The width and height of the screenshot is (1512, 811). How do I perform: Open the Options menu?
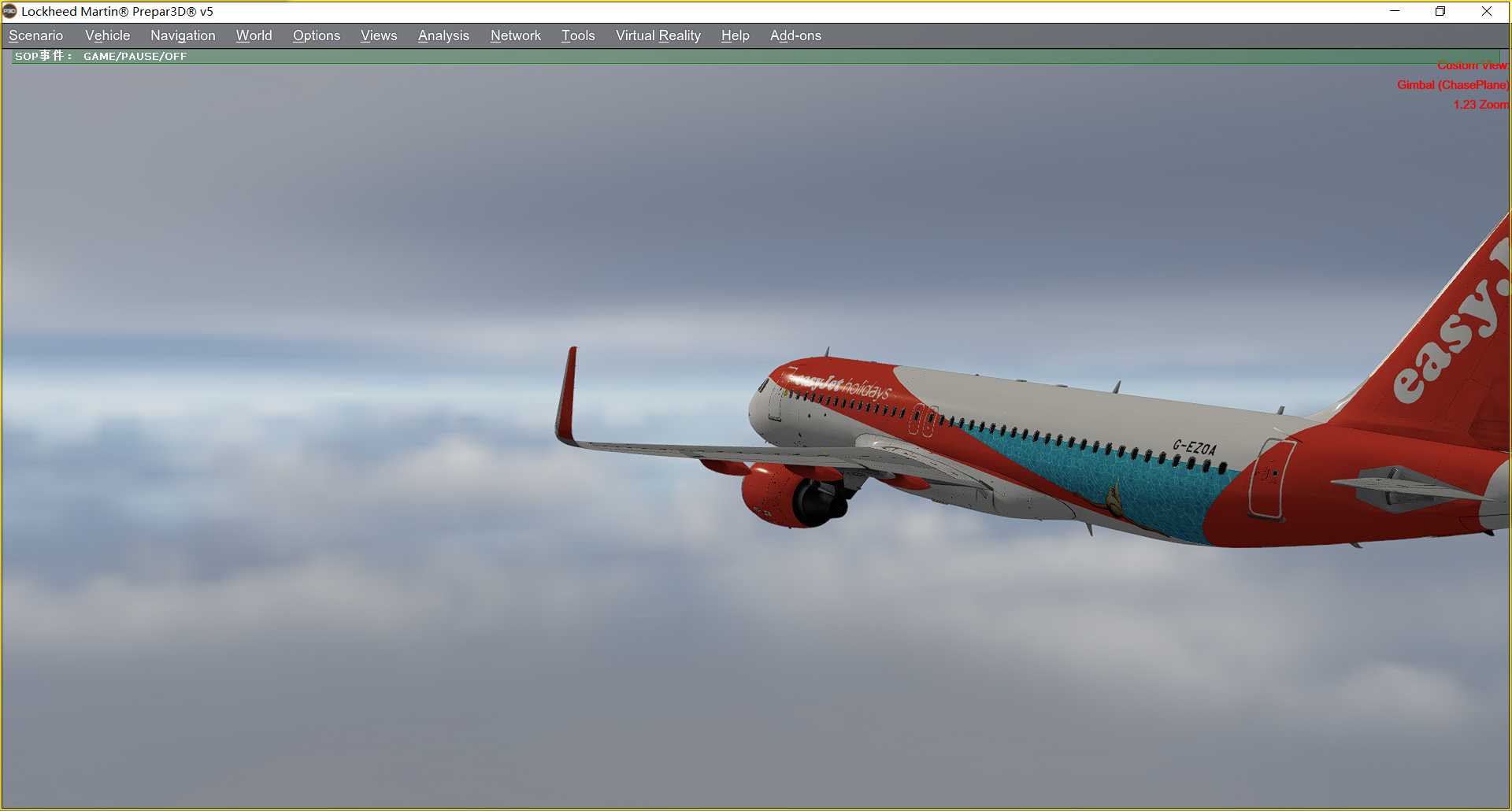(317, 35)
